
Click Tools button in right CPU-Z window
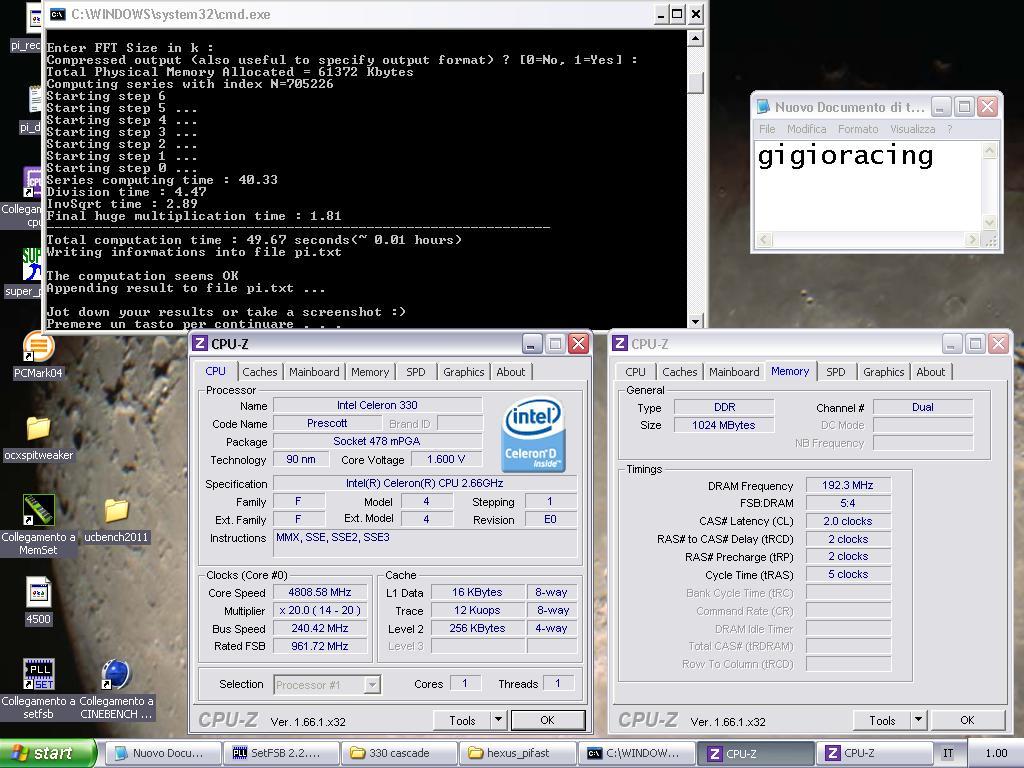click(x=882, y=720)
